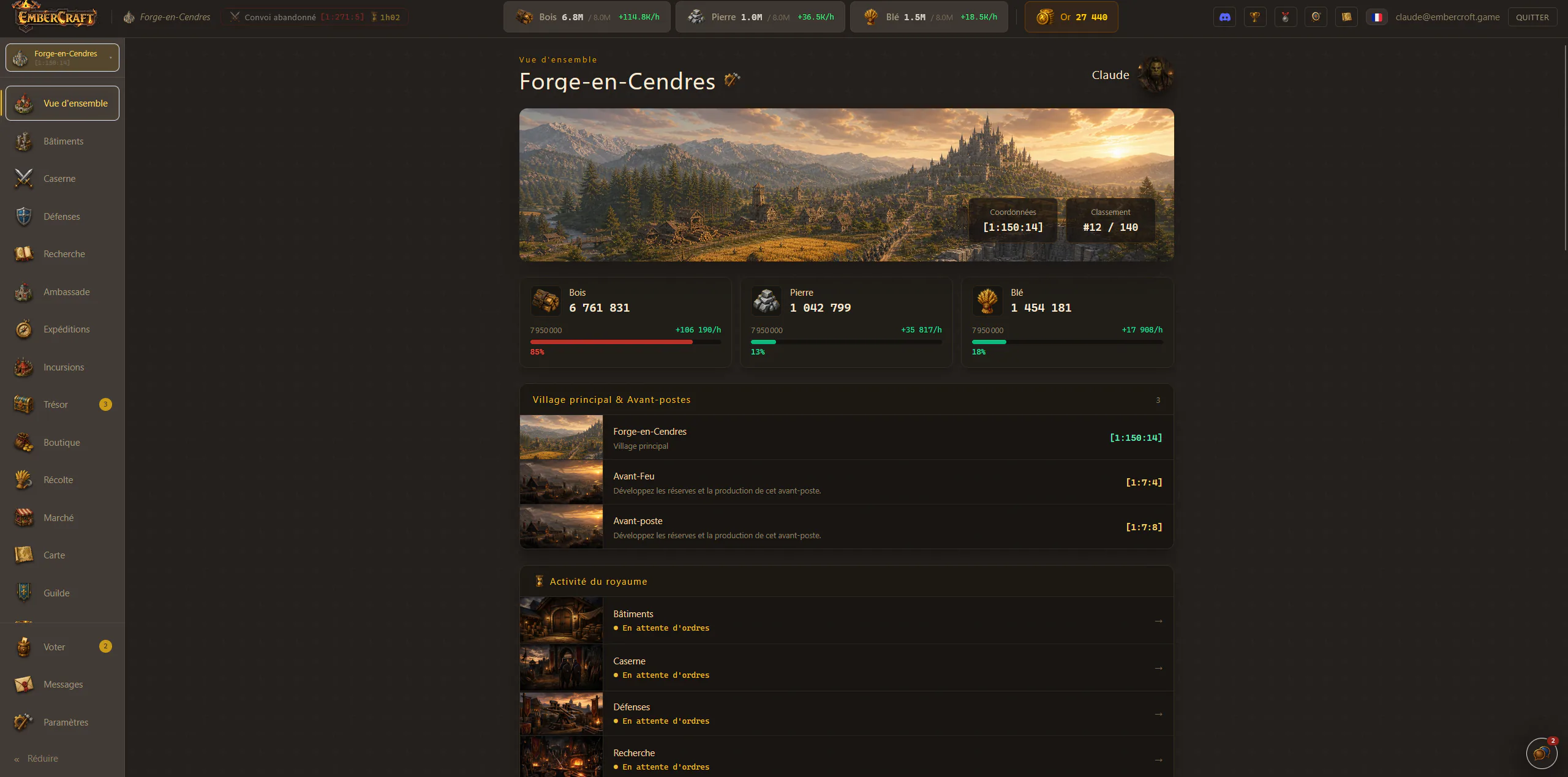This screenshot has width=1568, height=777.
Task: Open Recherche activity row arrow
Action: (1158, 760)
